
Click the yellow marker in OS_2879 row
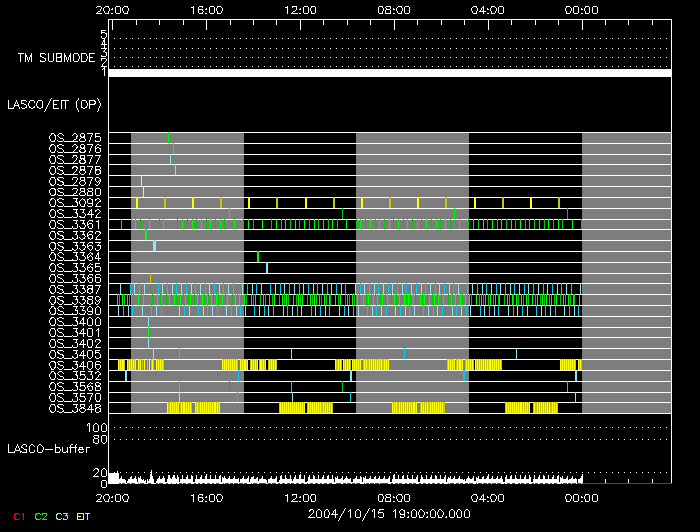tap(141, 181)
